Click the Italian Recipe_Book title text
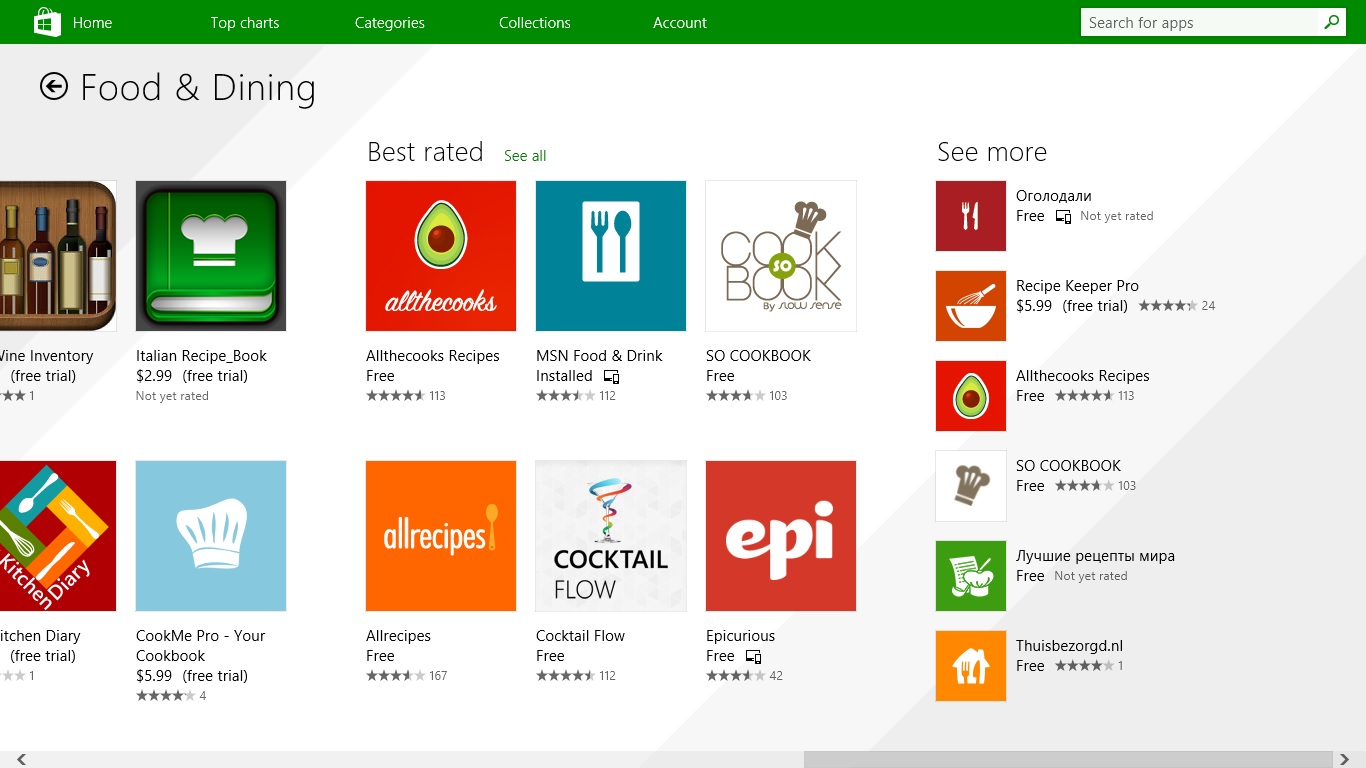Viewport: 1366px width, 768px height. (x=202, y=356)
